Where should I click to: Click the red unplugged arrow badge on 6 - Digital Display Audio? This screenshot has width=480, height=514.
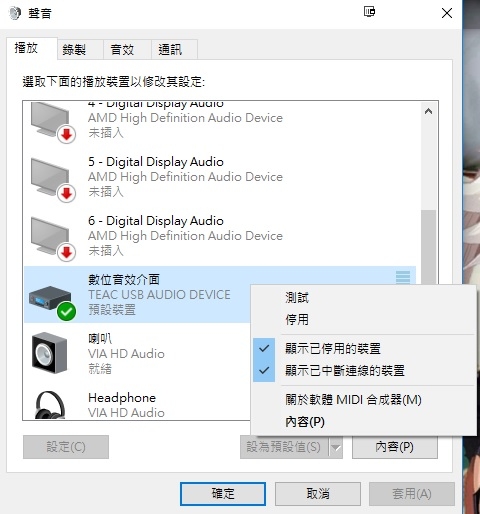pyautogui.click(x=67, y=252)
